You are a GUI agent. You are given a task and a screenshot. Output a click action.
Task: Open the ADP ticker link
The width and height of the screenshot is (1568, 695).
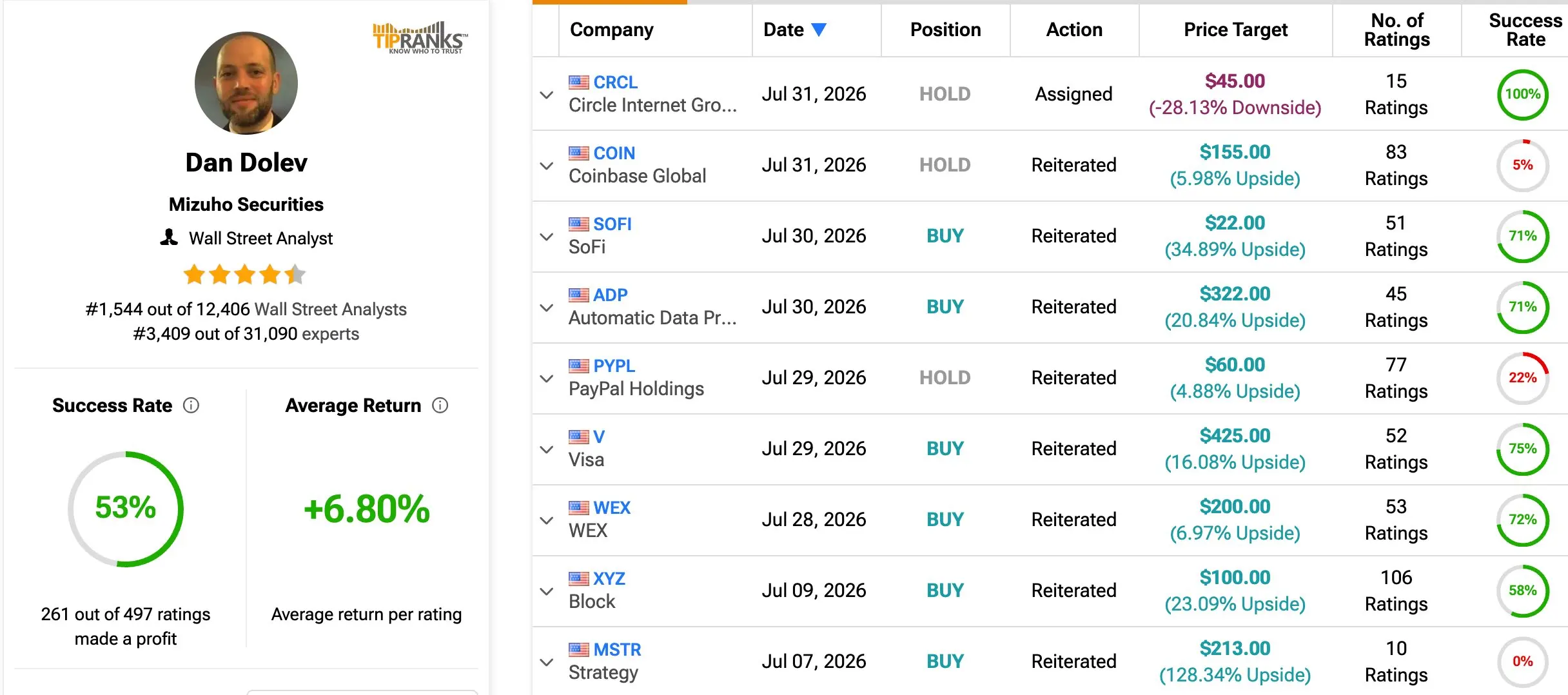tap(610, 295)
